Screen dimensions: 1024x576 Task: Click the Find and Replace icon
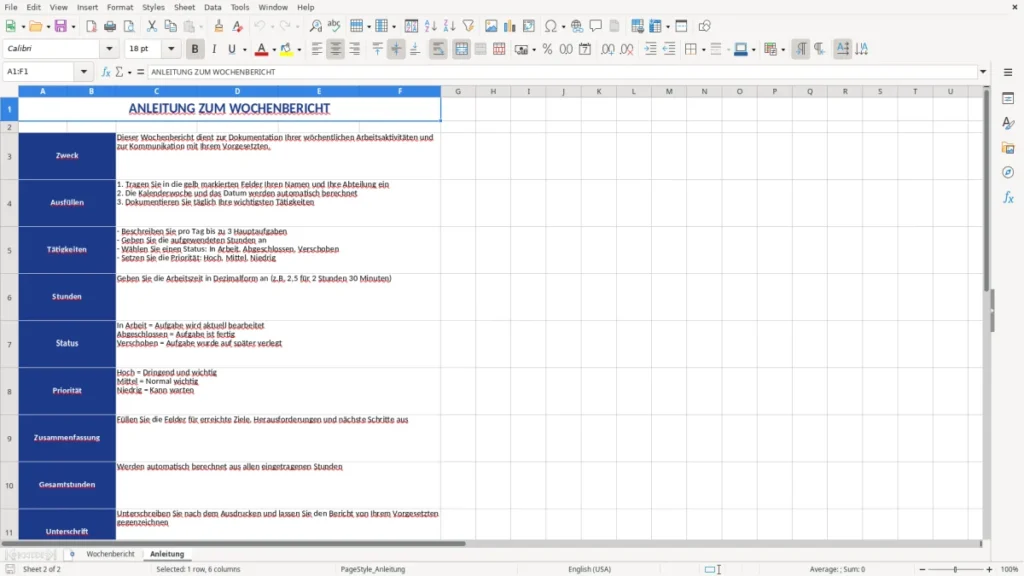point(315,26)
